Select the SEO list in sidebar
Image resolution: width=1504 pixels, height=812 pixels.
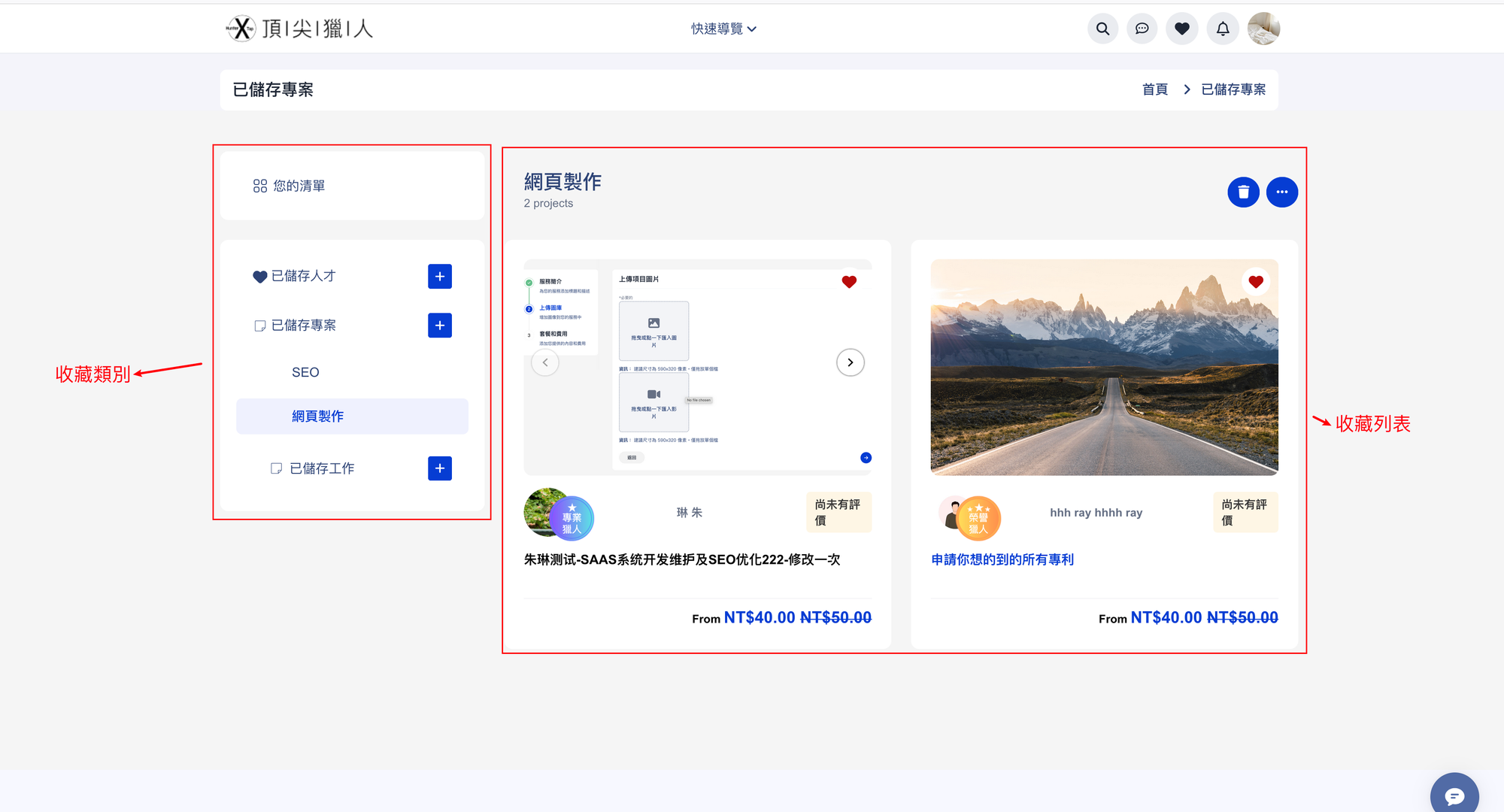(305, 372)
